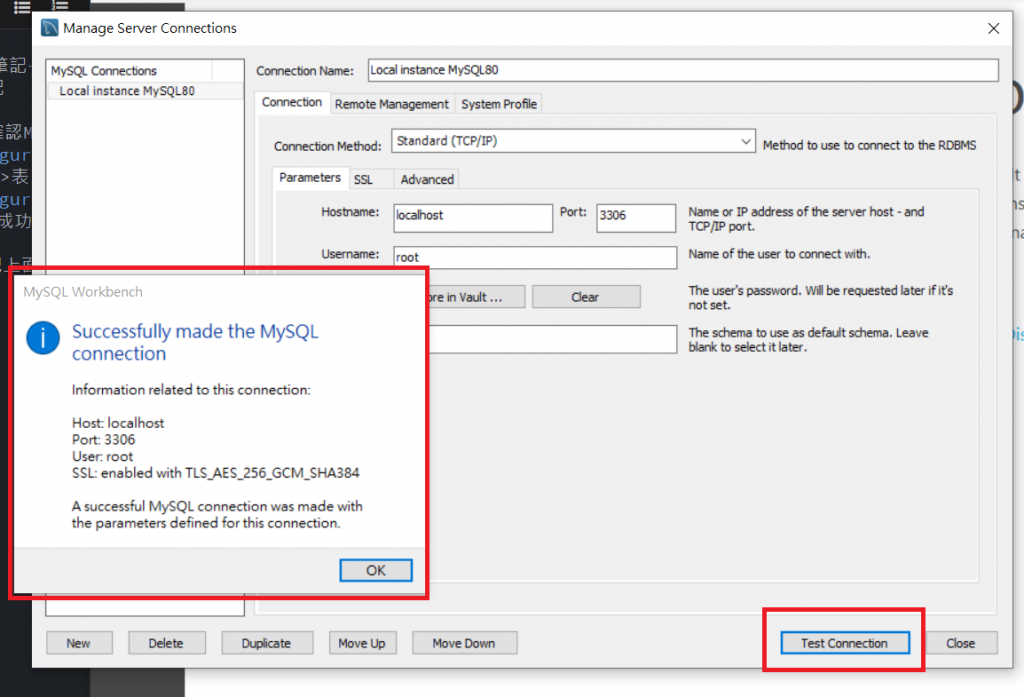The width and height of the screenshot is (1024, 697).
Task: Close the Manage Server Connections window
Action: pyautogui.click(x=993, y=28)
